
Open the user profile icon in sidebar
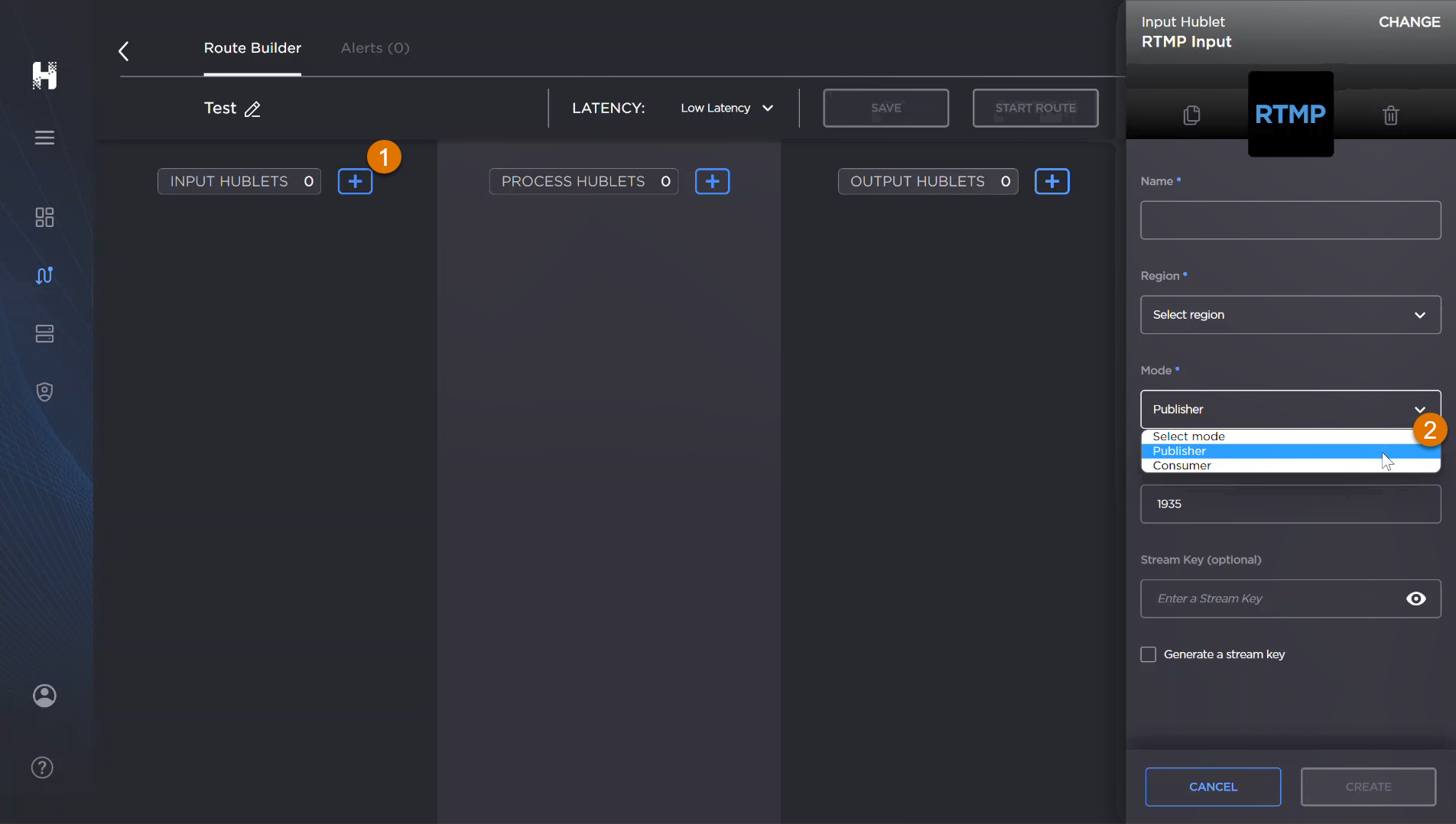click(x=44, y=696)
